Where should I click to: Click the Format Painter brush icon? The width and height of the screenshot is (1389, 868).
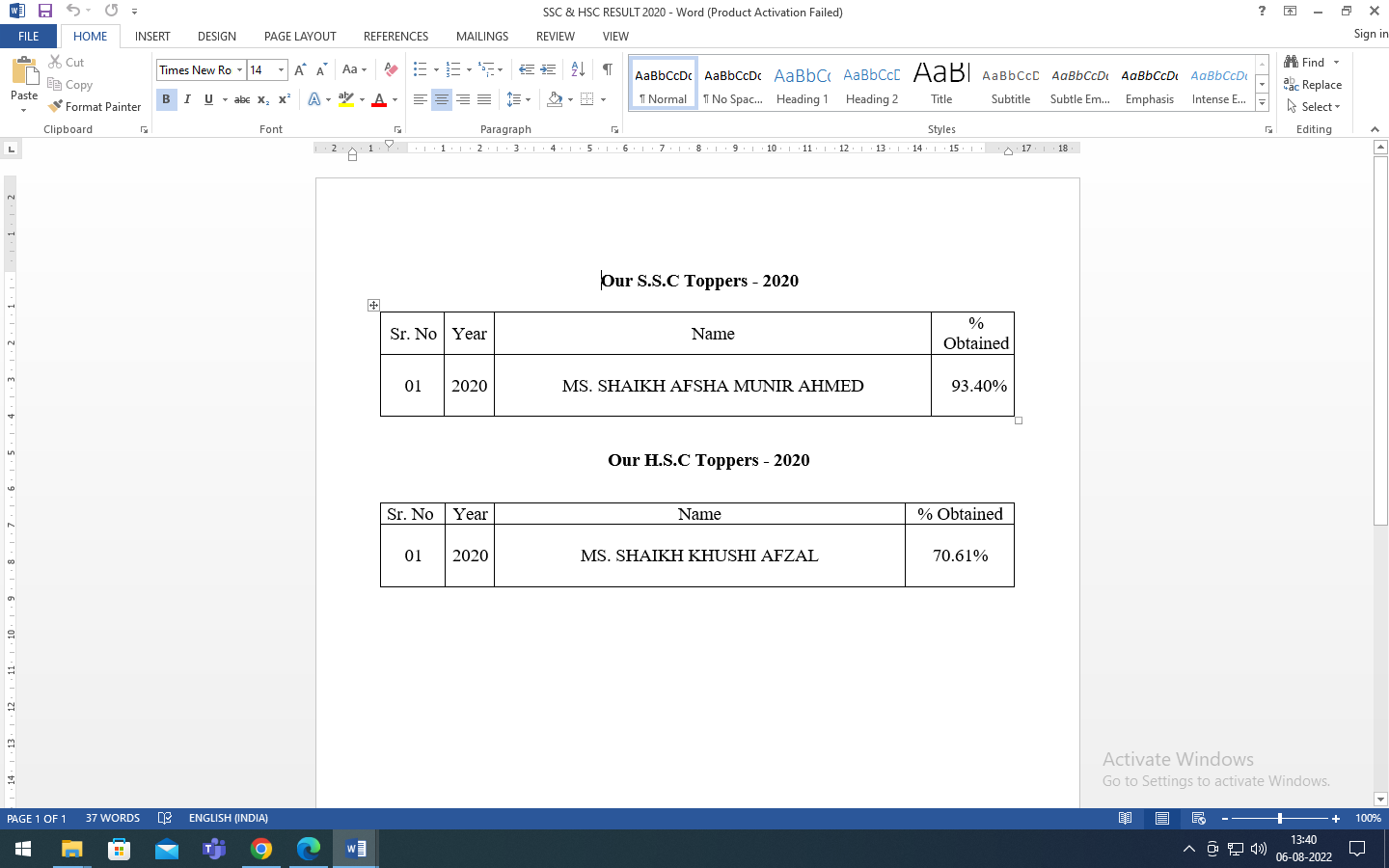tap(56, 106)
